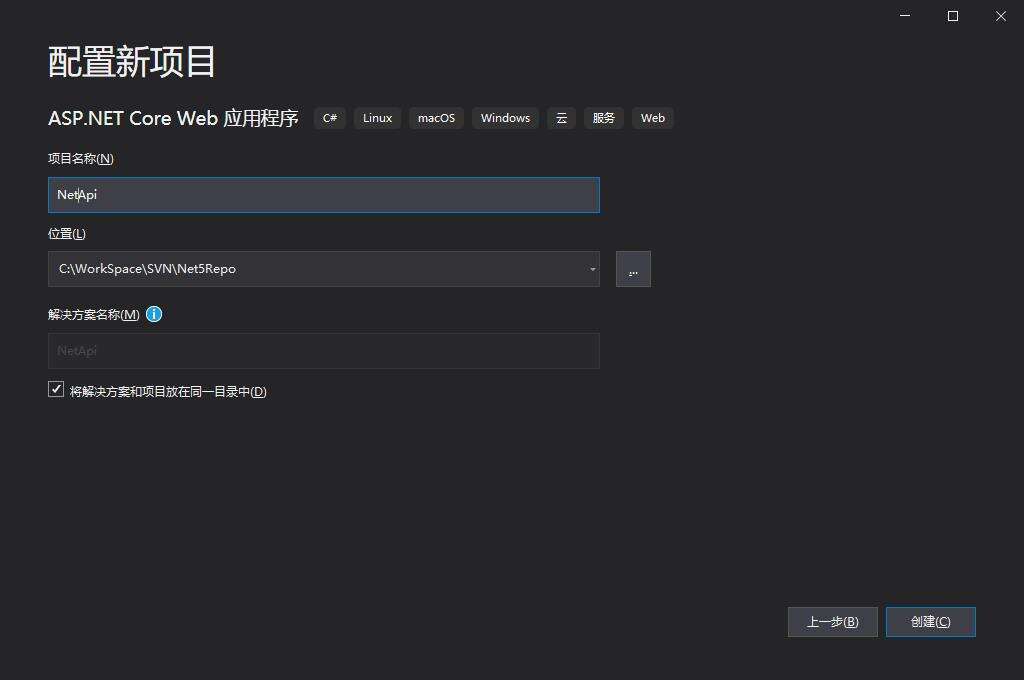Click the 创建(C) create button
The height and width of the screenshot is (680, 1024).
click(x=931, y=622)
